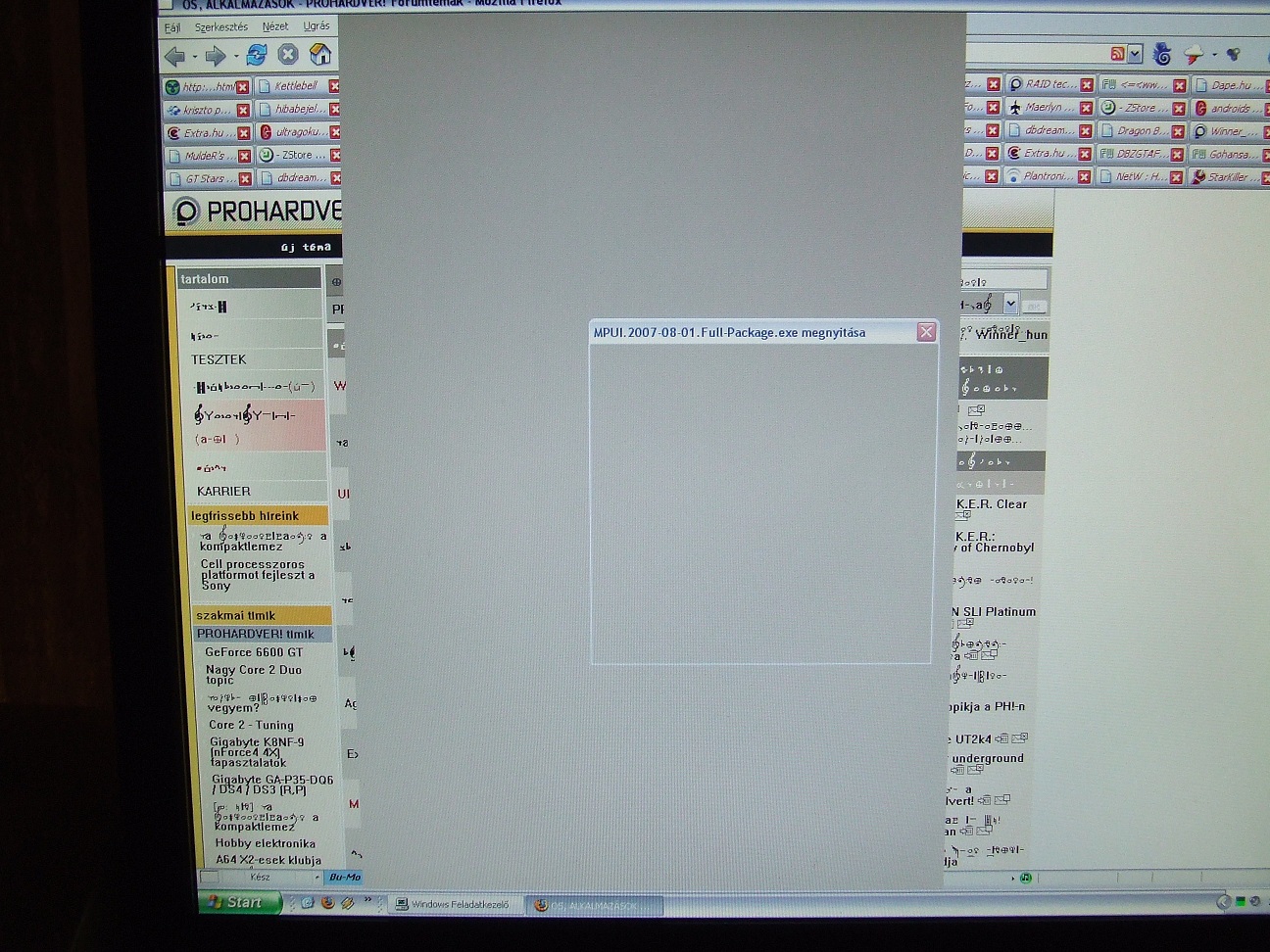Open the Fájl menu
Screen dimensions: 1270x952
(x=172, y=27)
